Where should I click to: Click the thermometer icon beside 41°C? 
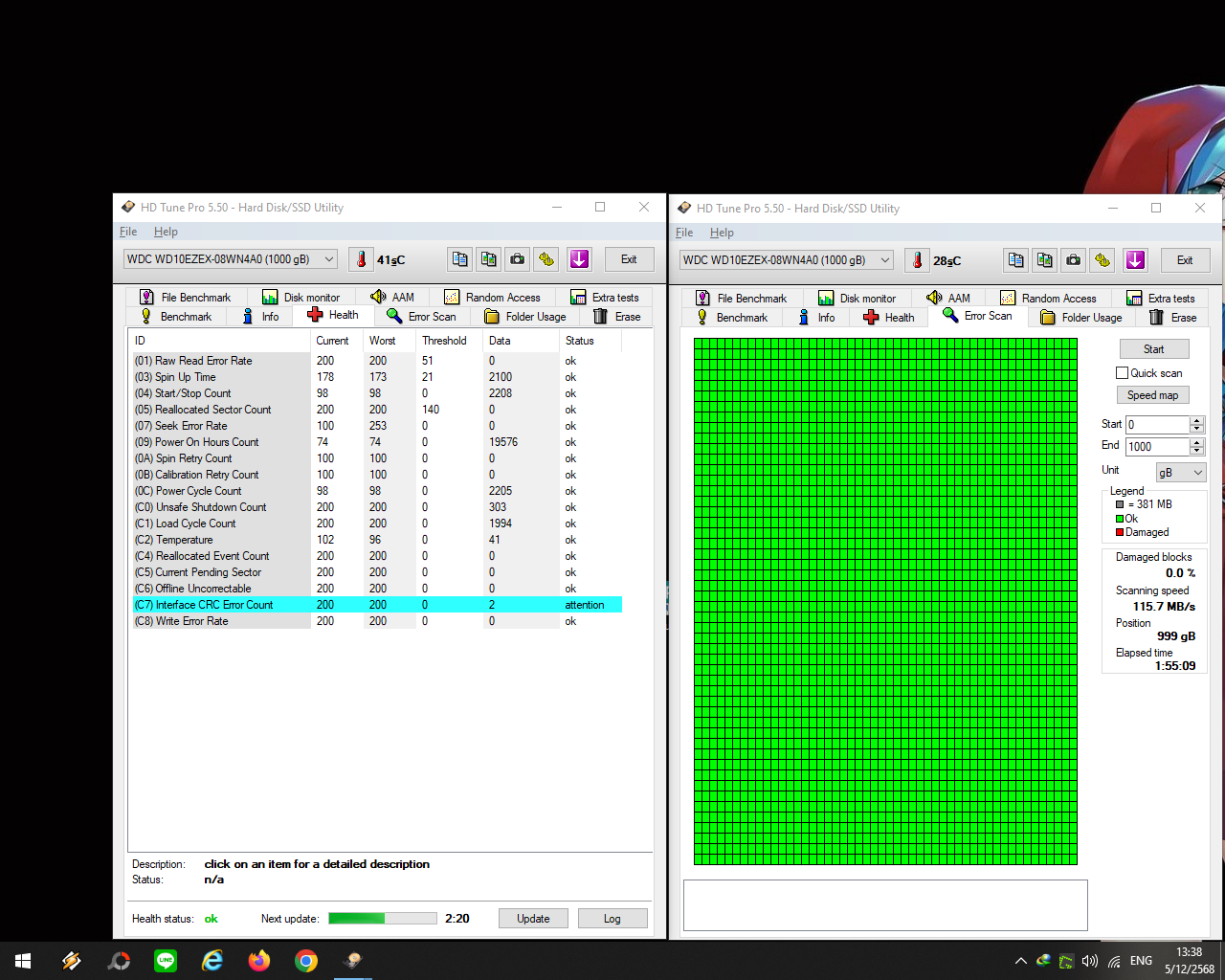tap(361, 259)
